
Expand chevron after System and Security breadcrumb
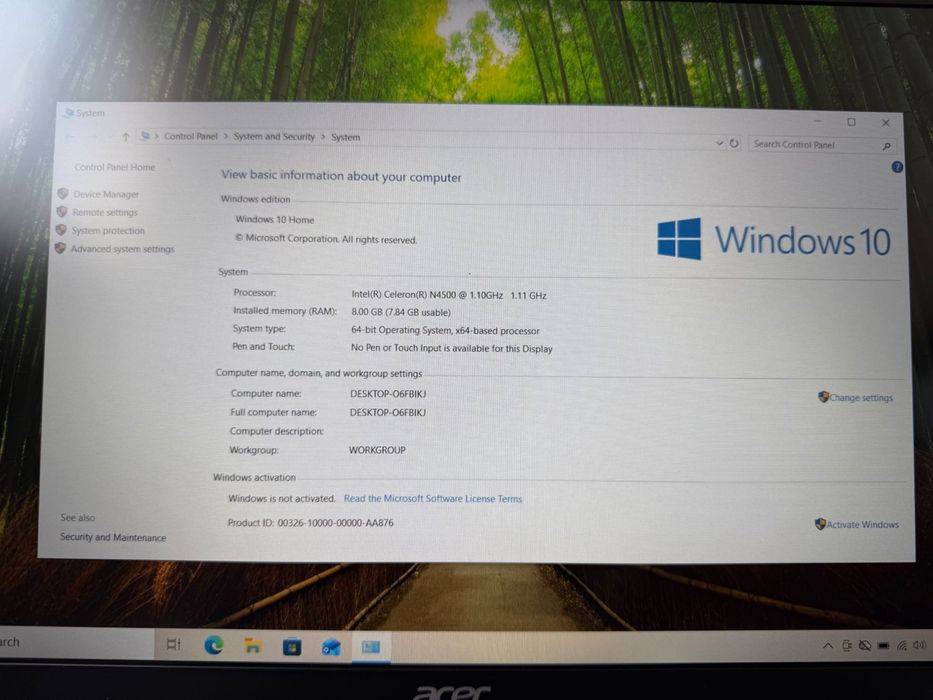tap(323, 137)
